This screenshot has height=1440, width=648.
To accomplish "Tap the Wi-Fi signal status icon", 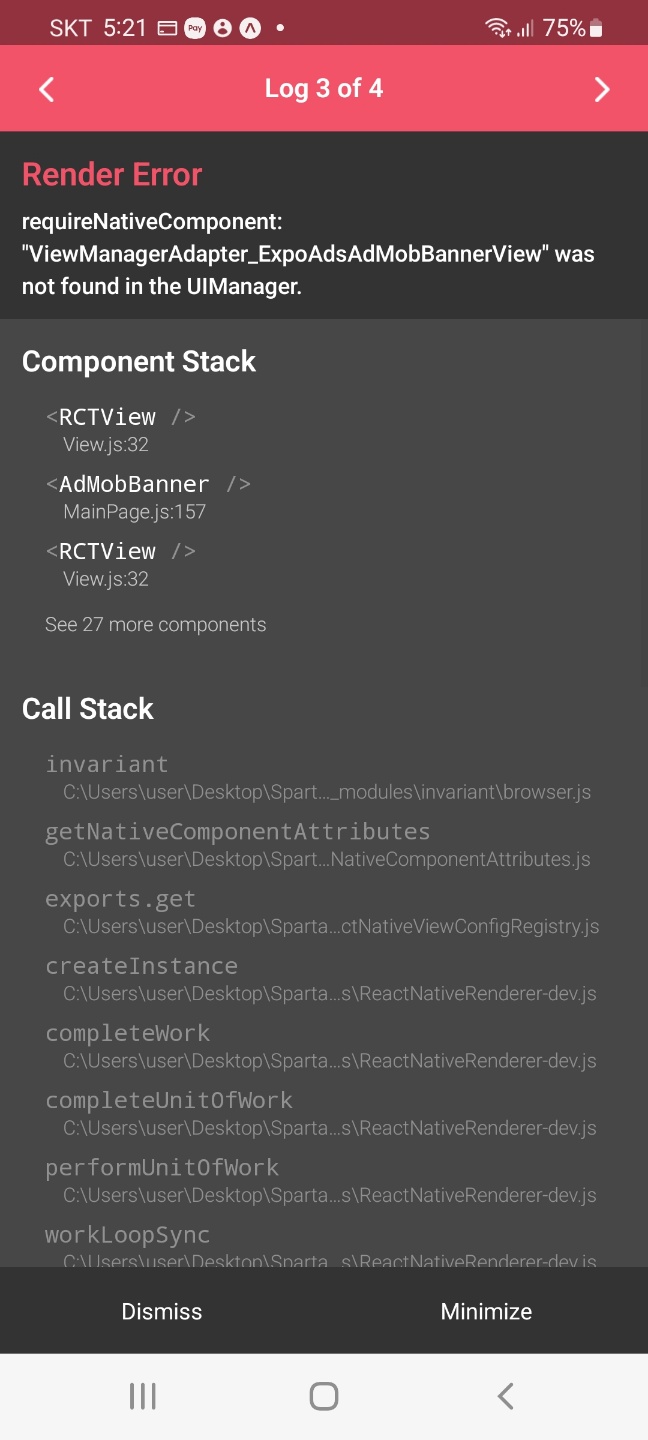I will coord(497,29).
